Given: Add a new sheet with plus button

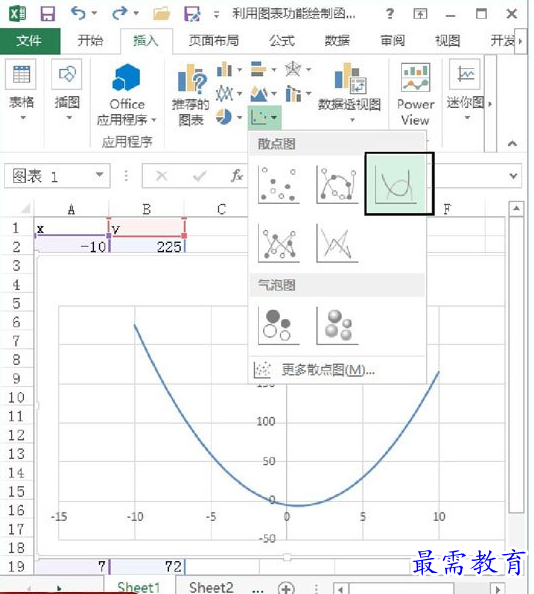Looking at the screenshot, I should click(286, 588).
